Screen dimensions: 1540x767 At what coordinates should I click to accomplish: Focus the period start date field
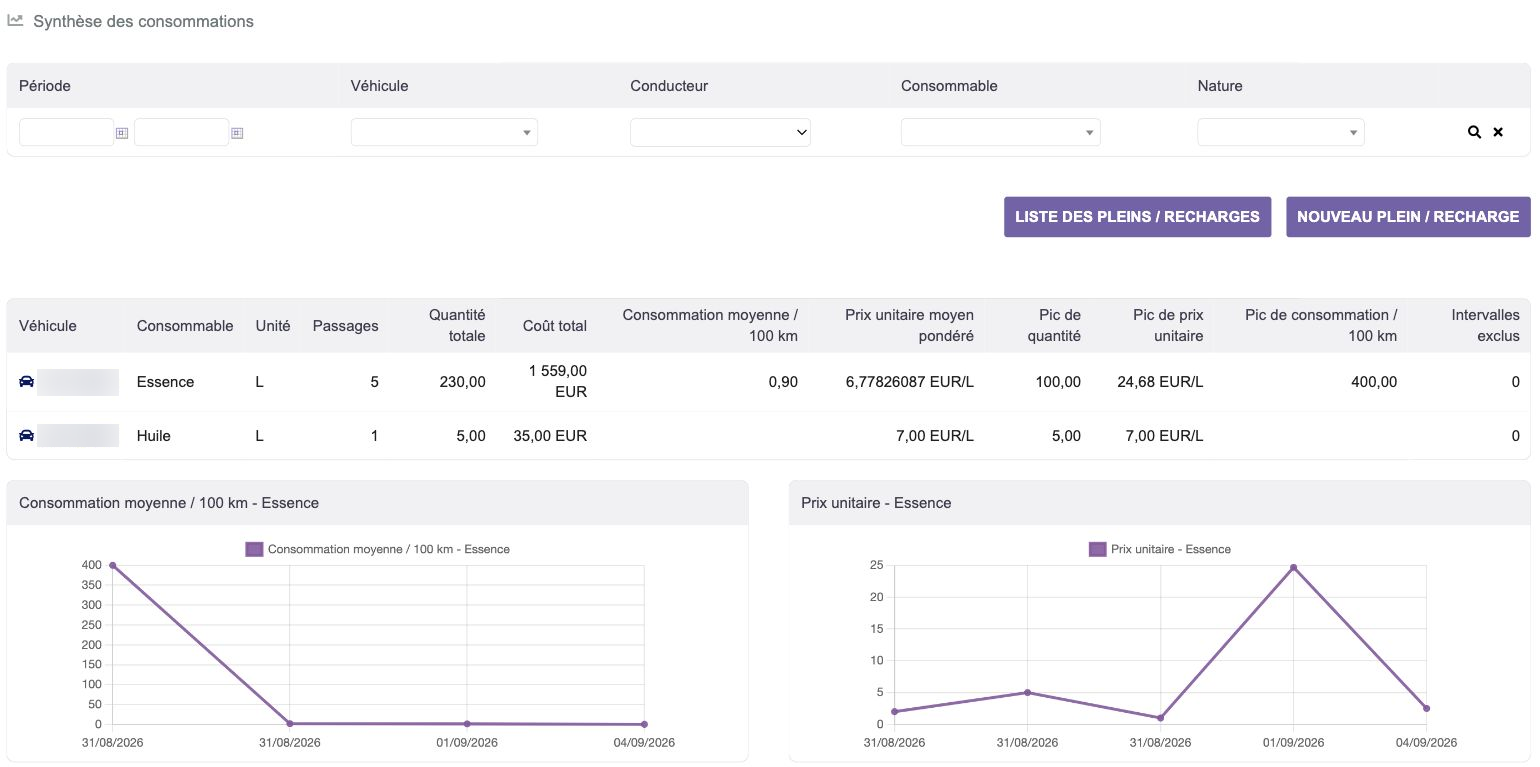66,132
